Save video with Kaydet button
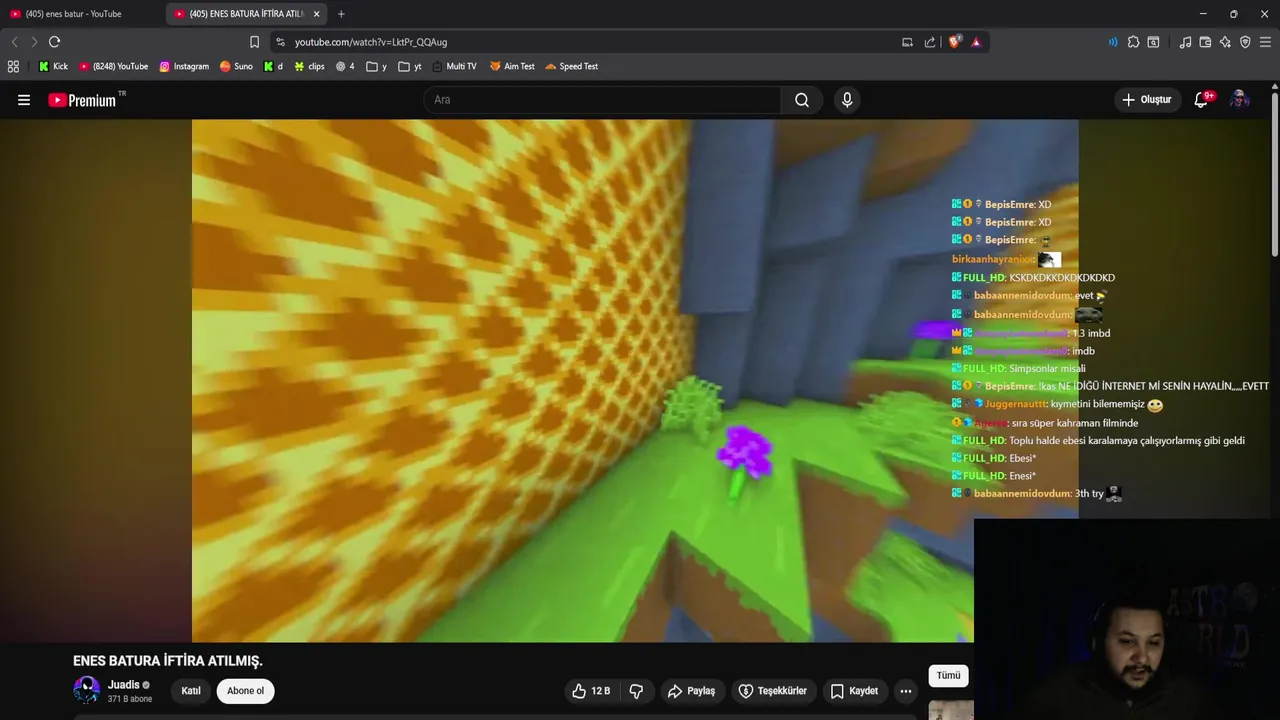 pyautogui.click(x=854, y=691)
